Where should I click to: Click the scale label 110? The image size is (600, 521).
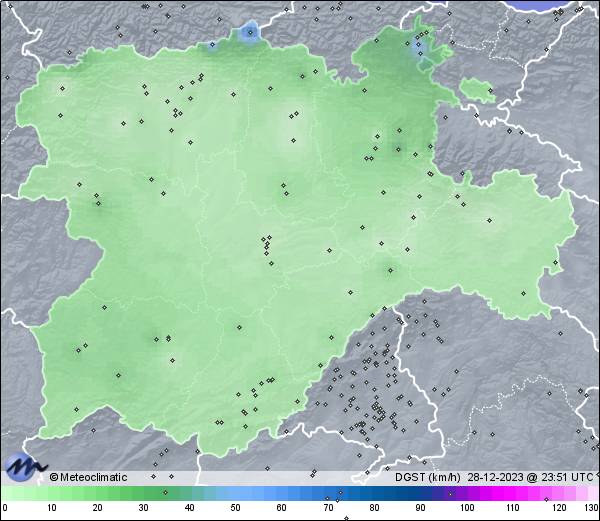point(513,508)
